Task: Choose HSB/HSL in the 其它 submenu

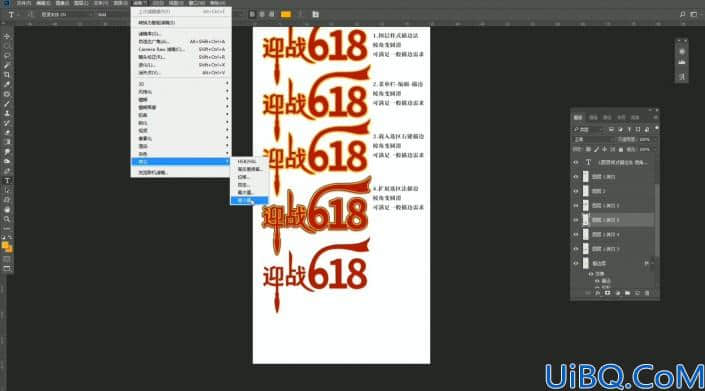Action: pyautogui.click(x=250, y=161)
